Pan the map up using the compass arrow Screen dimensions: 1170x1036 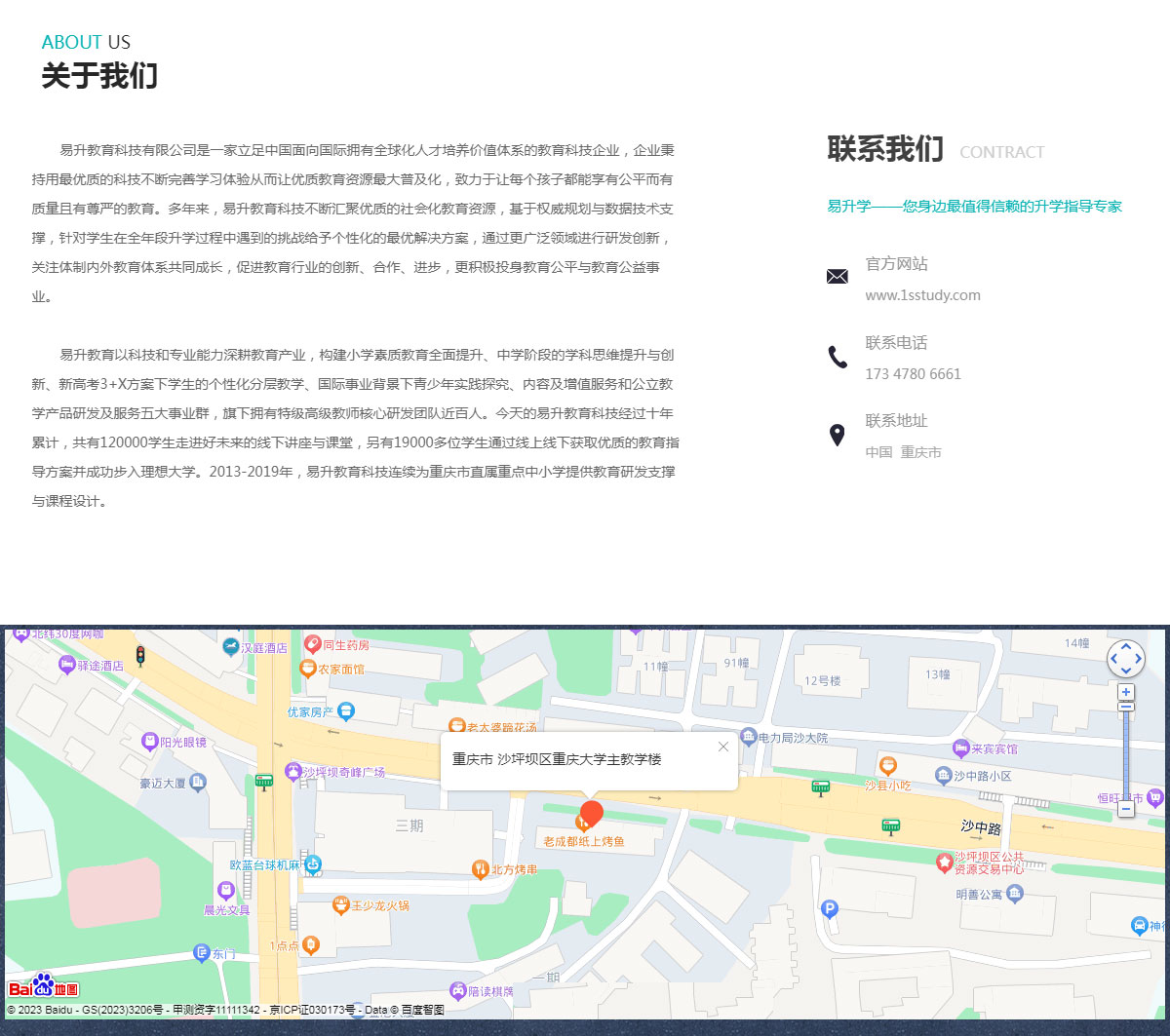1126,646
